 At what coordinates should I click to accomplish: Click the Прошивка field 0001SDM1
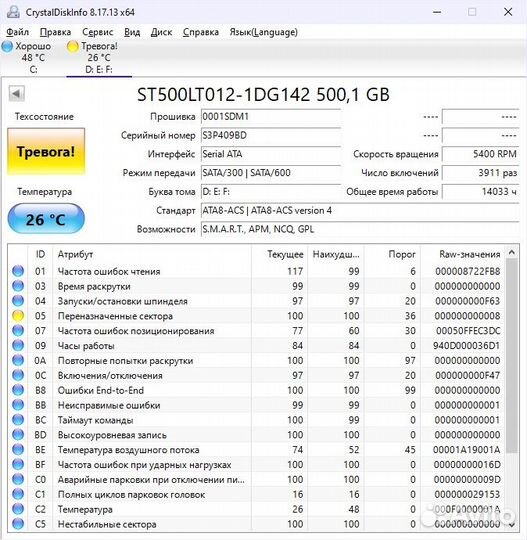(271, 117)
